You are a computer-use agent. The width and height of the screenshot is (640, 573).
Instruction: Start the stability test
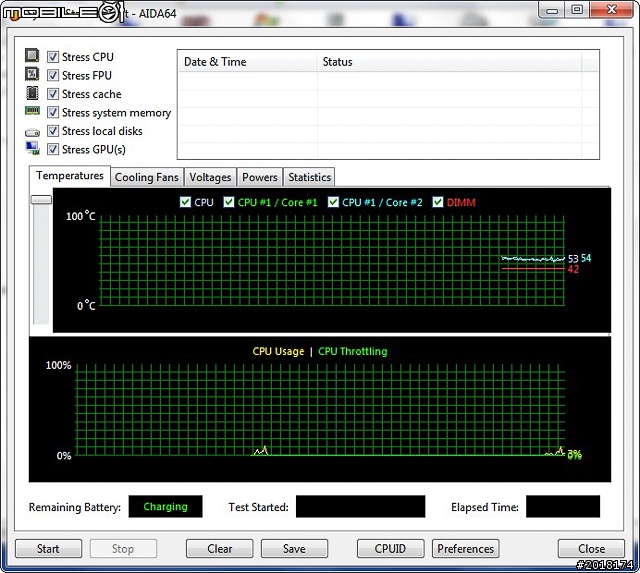tap(49, 549)
